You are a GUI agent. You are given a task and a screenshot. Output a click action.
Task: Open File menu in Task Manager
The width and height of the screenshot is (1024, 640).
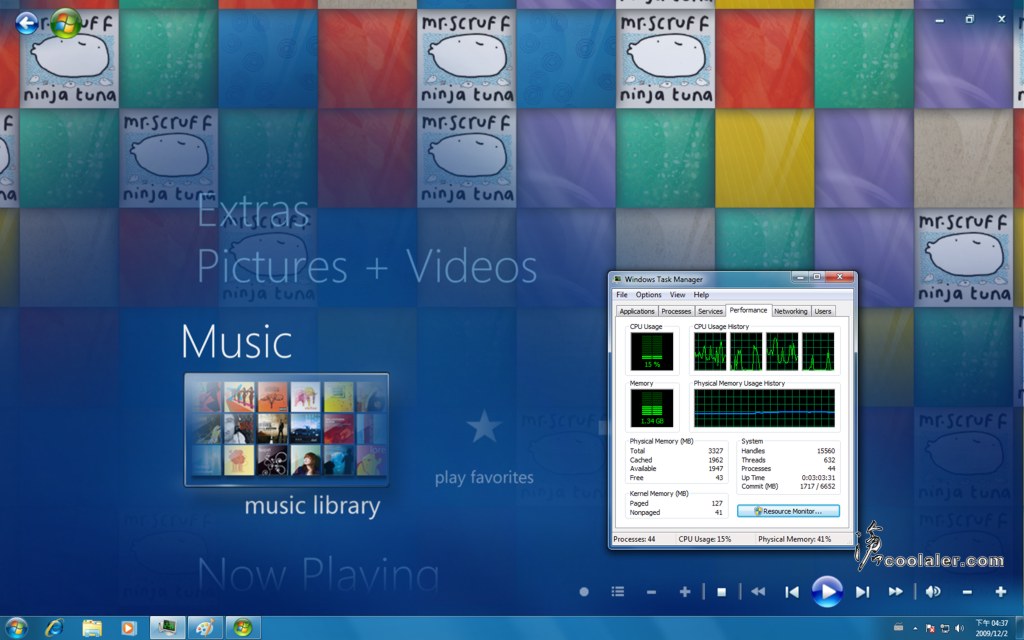pyautogui.click(x=622, y=295)
